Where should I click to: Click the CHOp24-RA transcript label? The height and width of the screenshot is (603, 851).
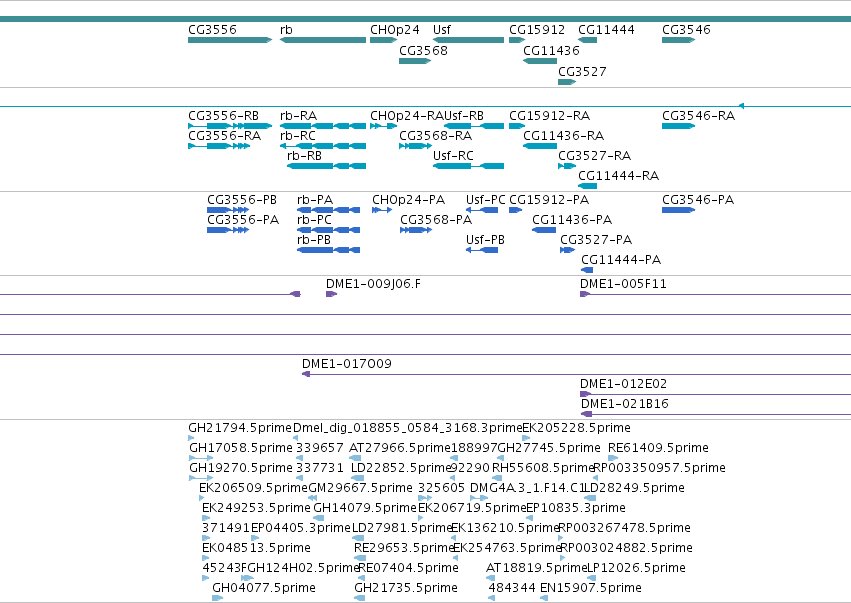(x=407, y=116)
